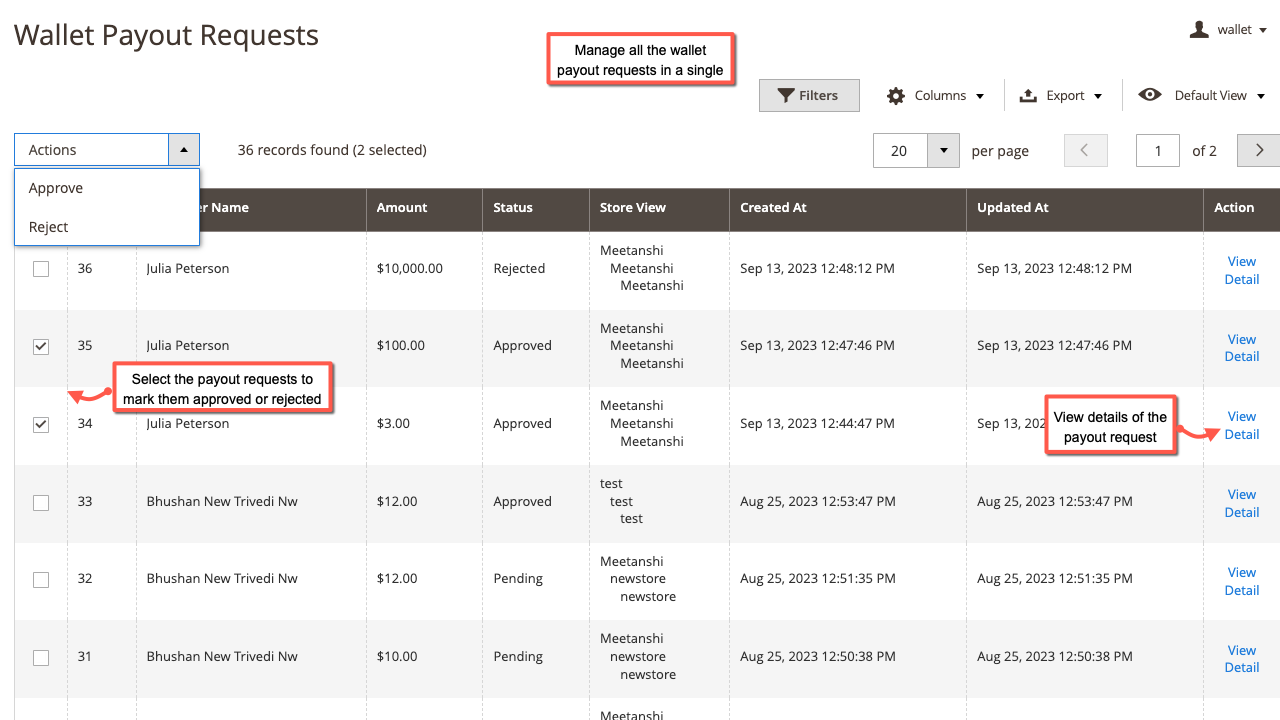Screen dimensions: 1280x720
Task: Click the wallet user account icon
Action: (1198, 29)
